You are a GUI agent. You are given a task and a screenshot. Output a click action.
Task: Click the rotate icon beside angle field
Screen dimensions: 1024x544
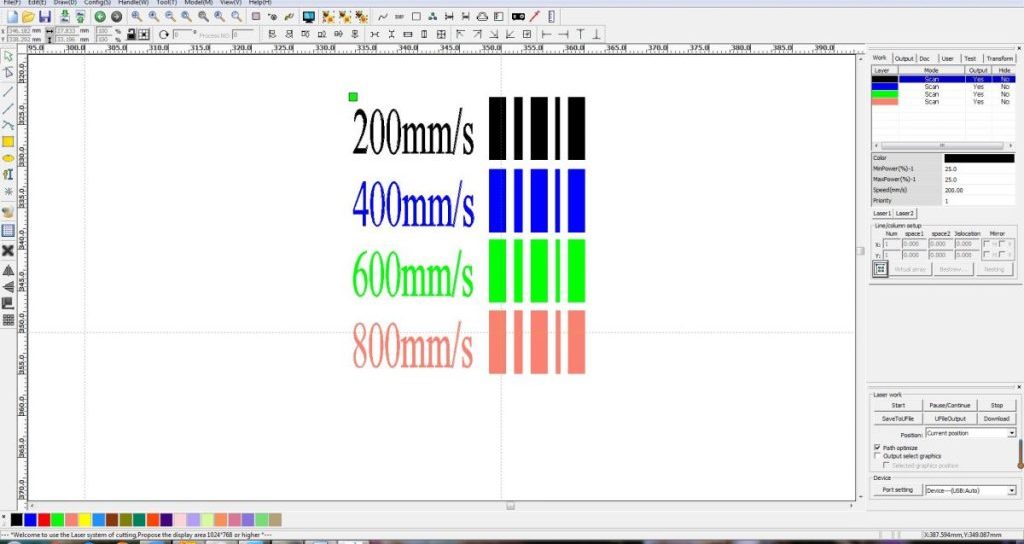[x=164, y=35]
